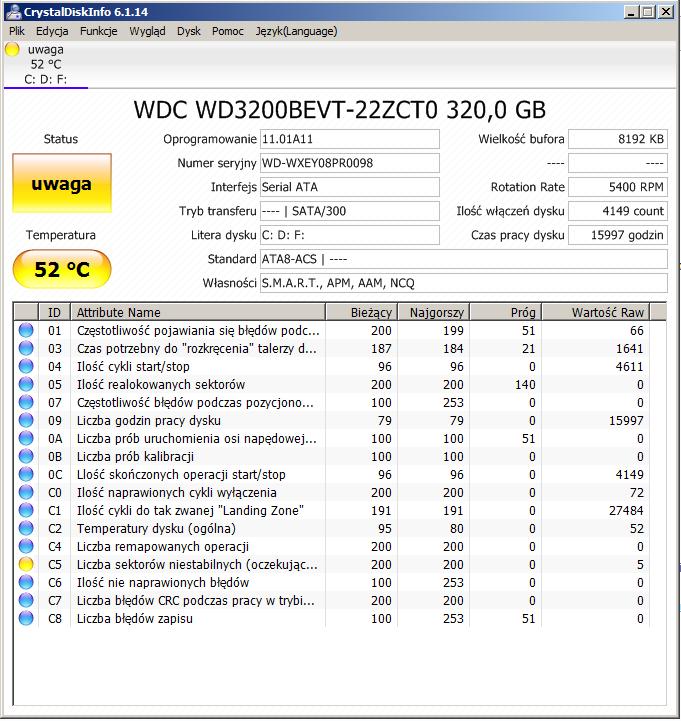Click the buffer size 8192 KB field

(618, 139)
